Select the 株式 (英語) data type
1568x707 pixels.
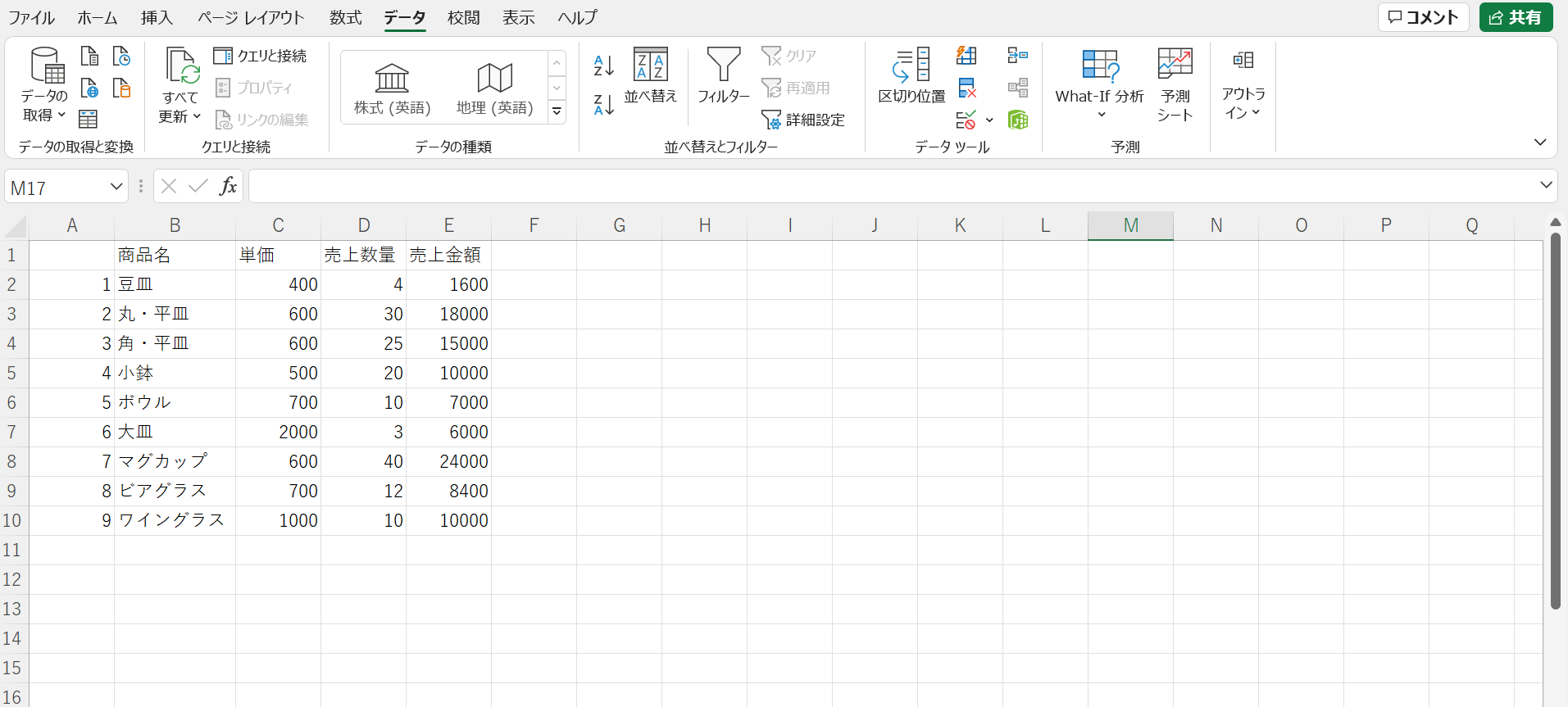(x=392, y=88)
